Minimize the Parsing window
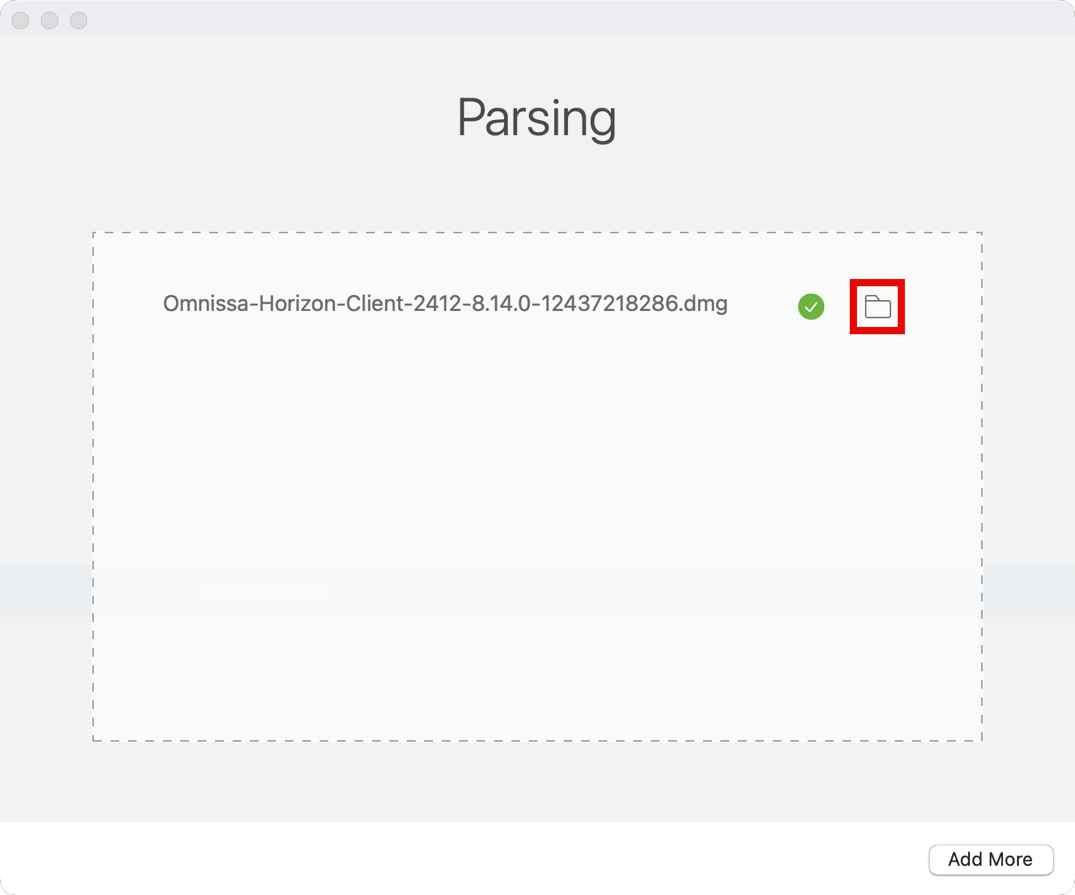Screen dimensions: 1075x895 (49, 20)
